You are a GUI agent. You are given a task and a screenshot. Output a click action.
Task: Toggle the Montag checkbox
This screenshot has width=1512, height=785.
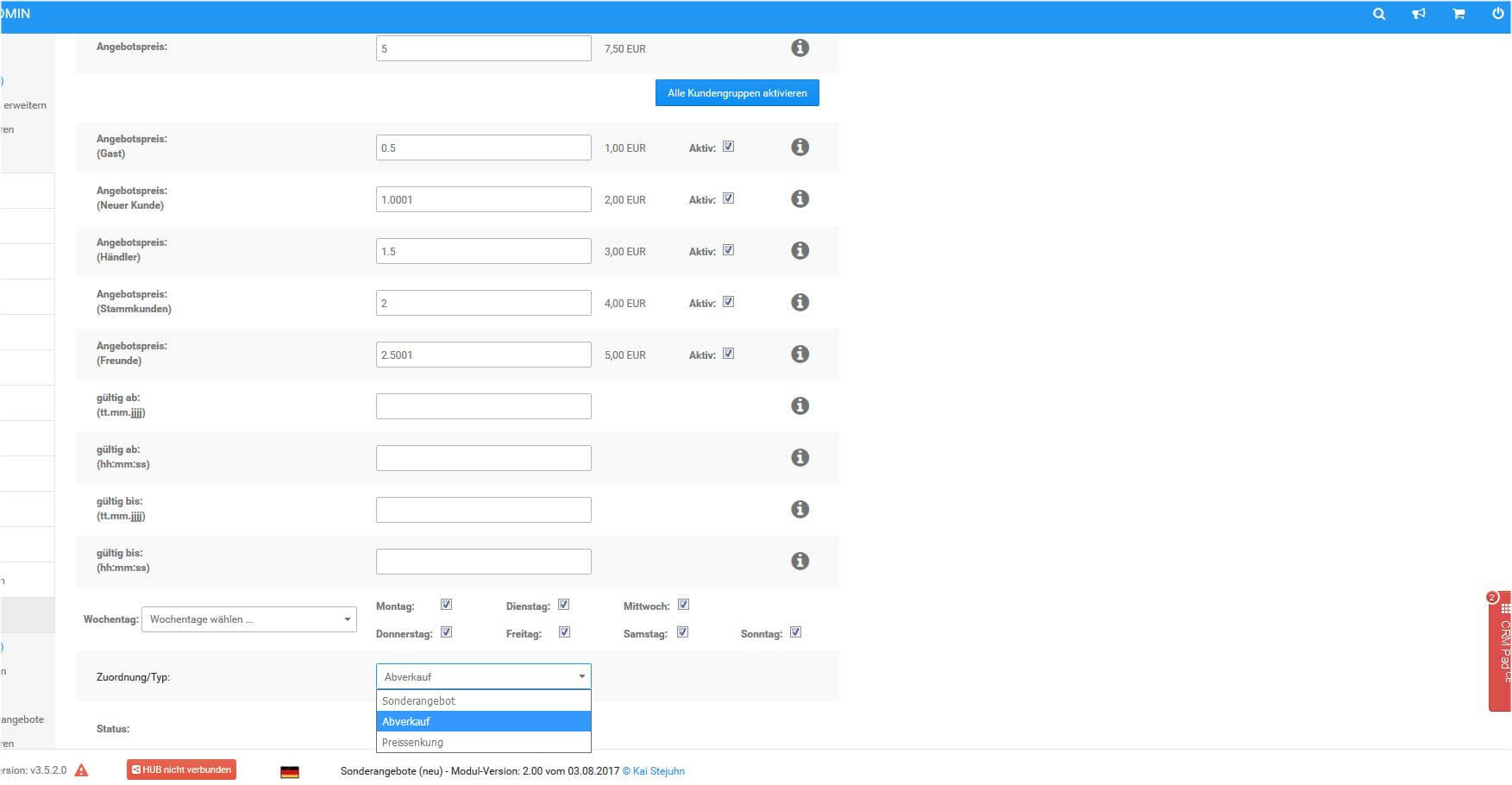446,605
